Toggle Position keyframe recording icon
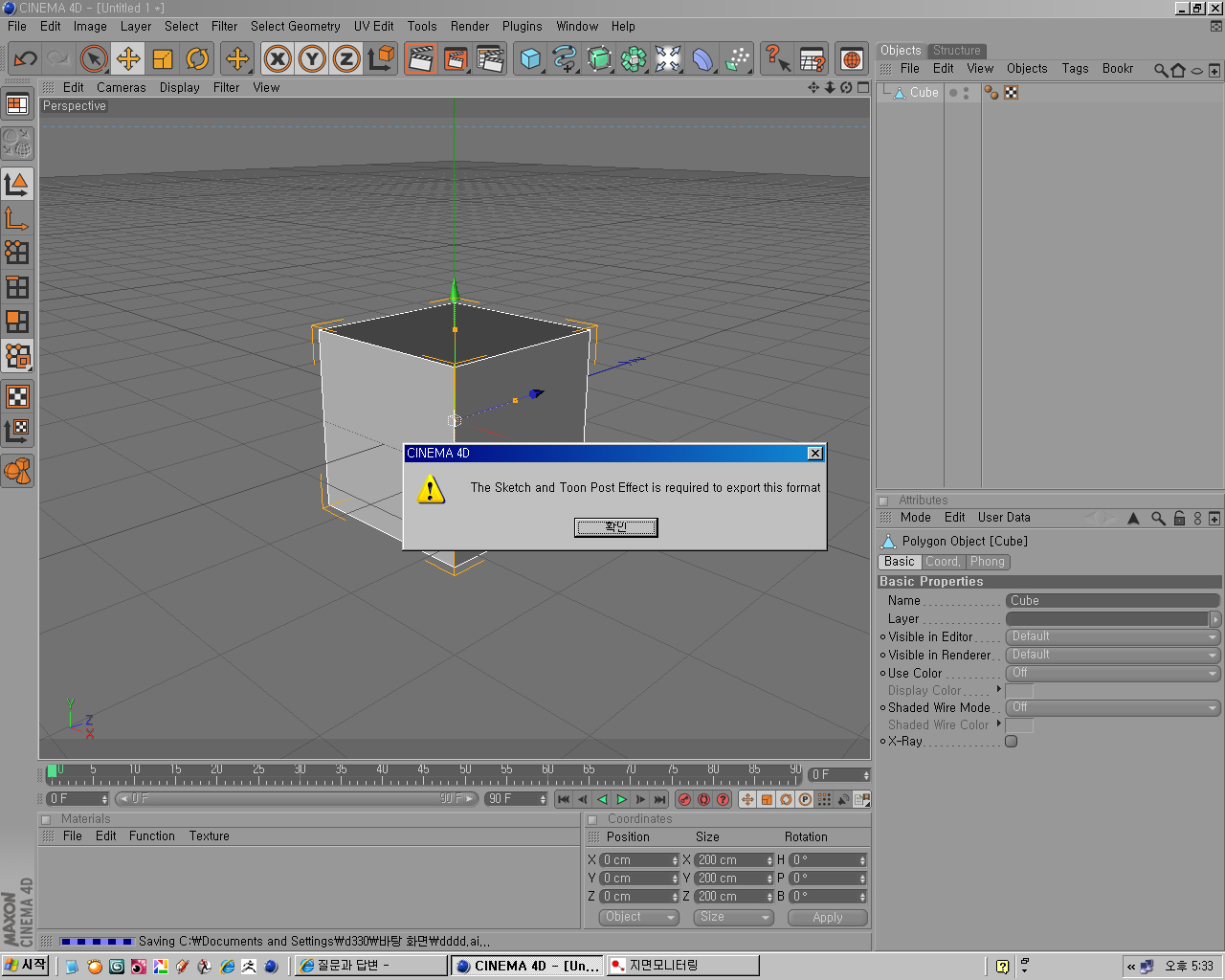1225x980 pixels. [x=747, y=799]
